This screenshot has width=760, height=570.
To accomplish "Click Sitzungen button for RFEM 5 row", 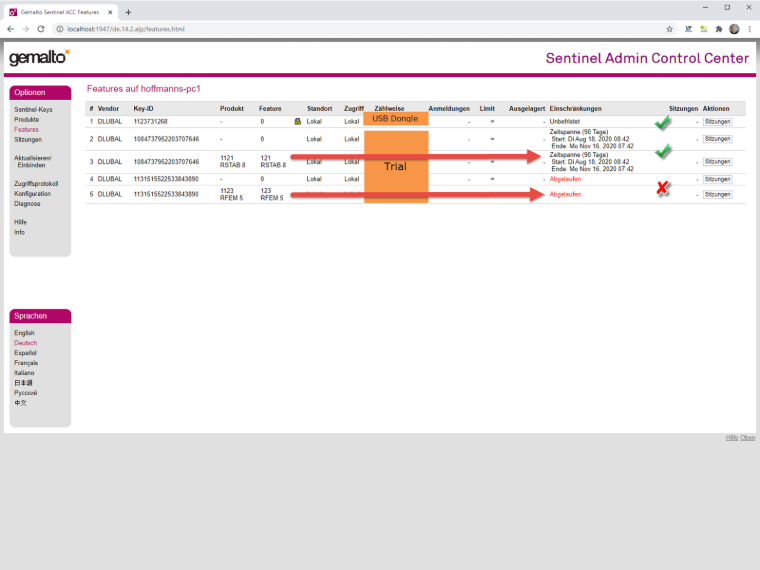I will point(717,194).
